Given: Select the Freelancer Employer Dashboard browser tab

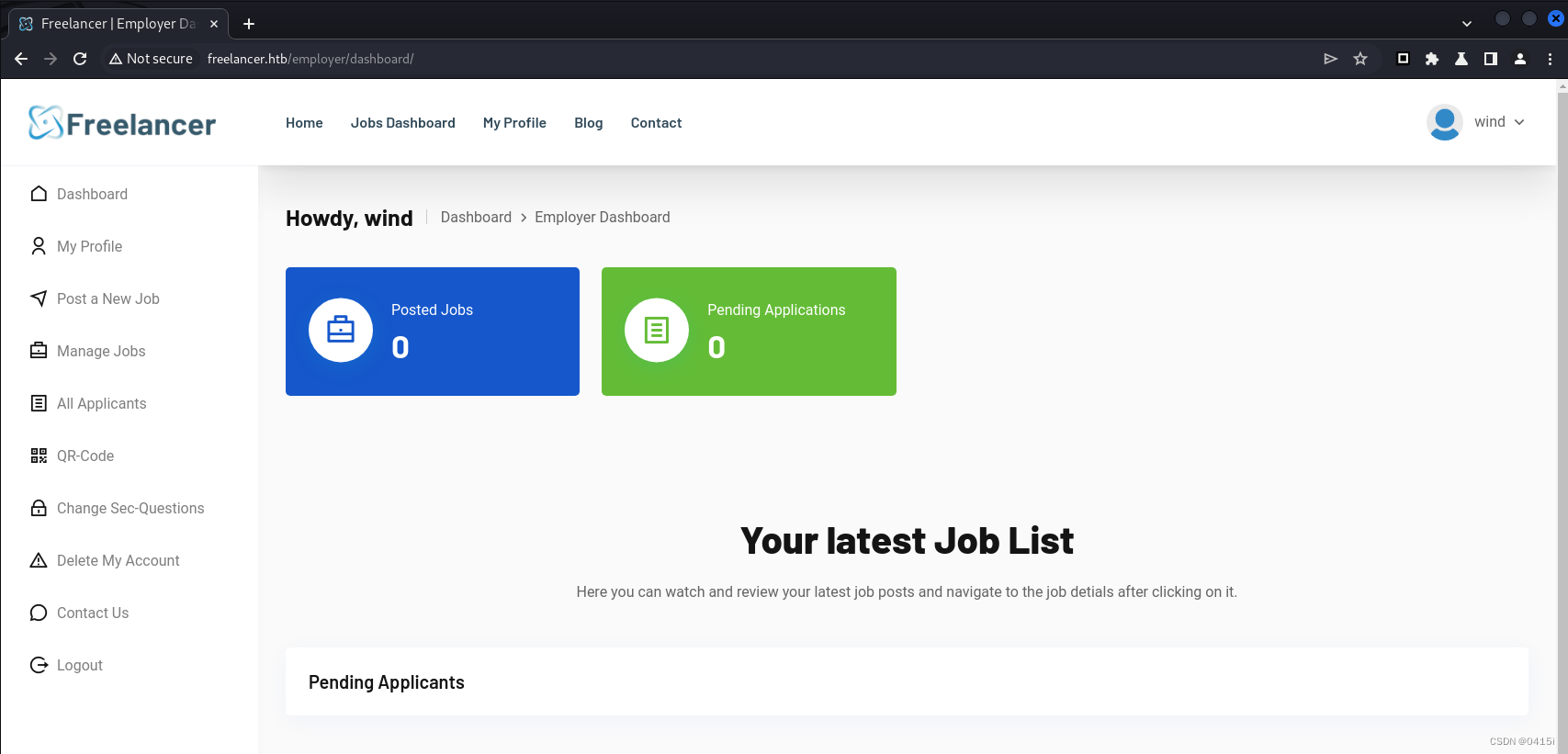Looking at the screenshot, I should tap(118, 24).
